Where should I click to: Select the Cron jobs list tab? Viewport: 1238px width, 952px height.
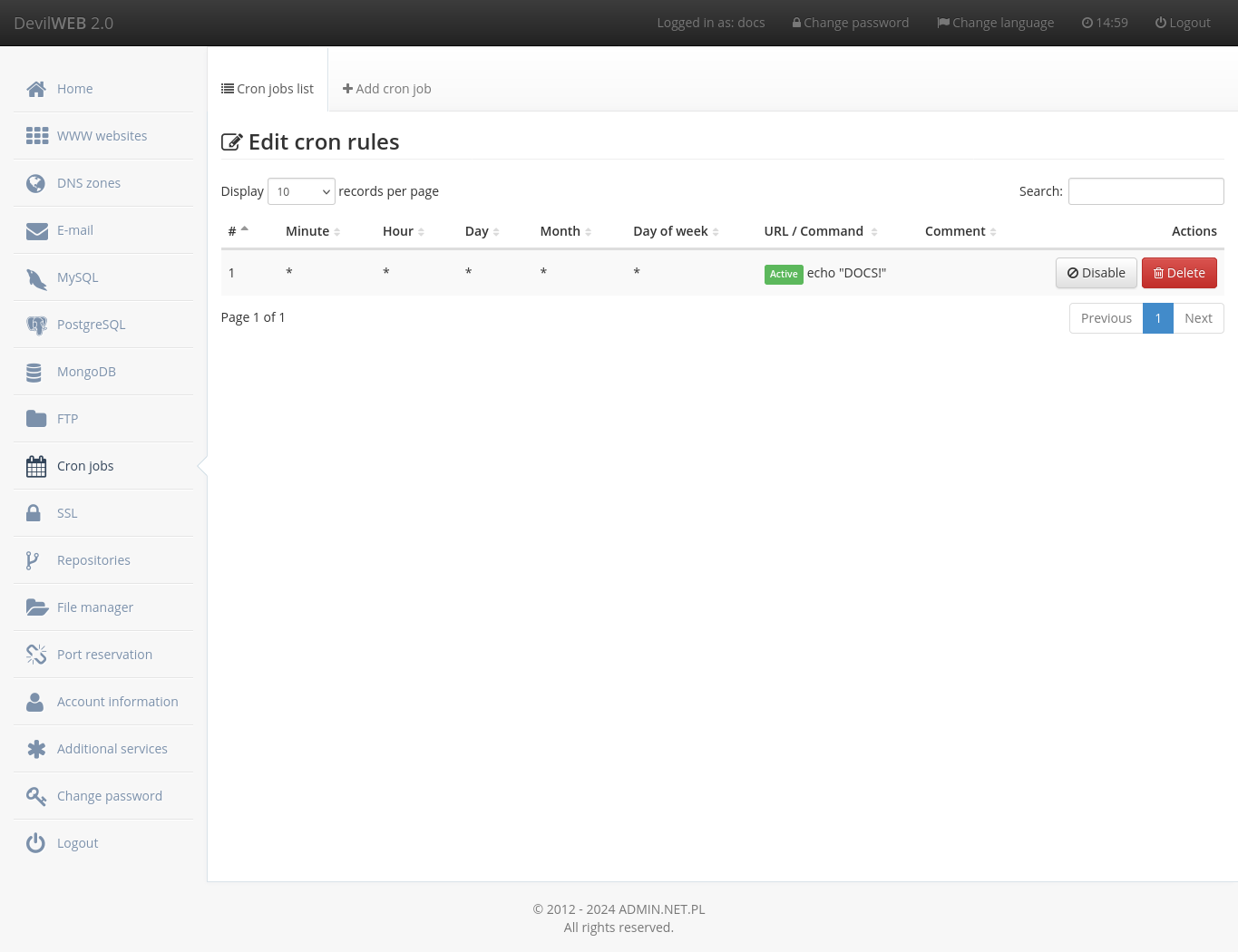pyautogui.click(x=267, y=88)
